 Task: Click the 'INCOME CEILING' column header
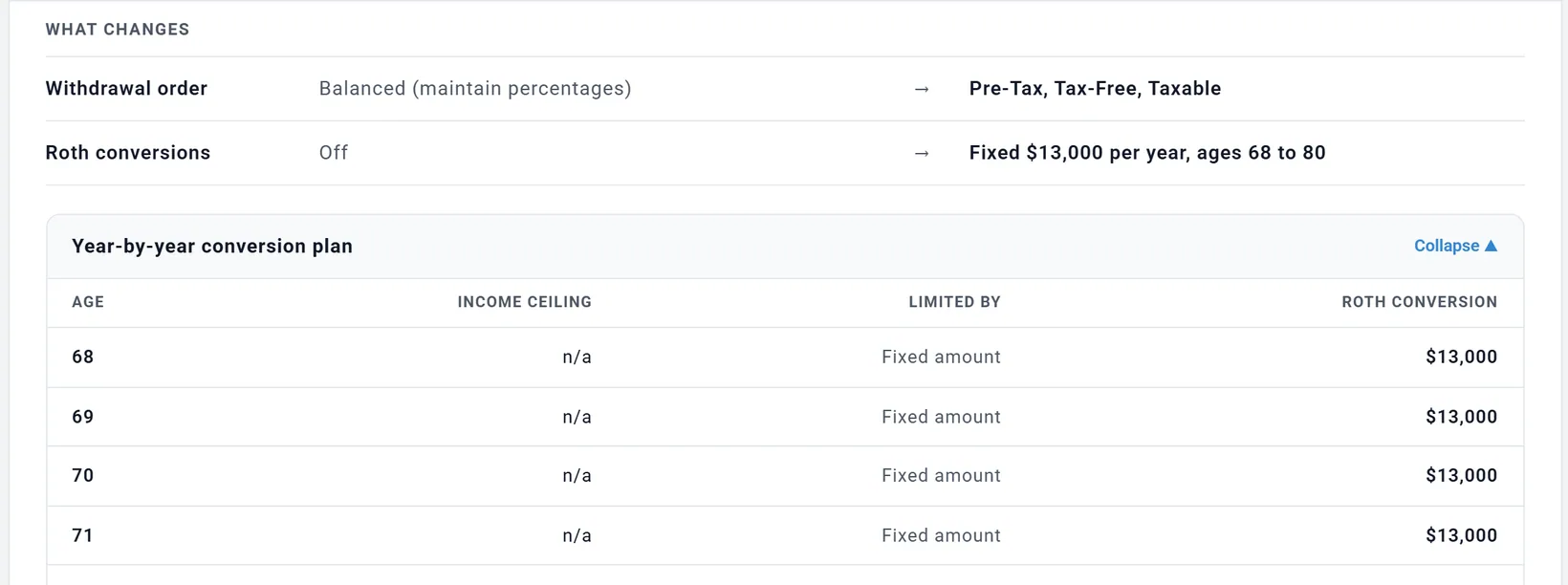[x=525, y=302]
